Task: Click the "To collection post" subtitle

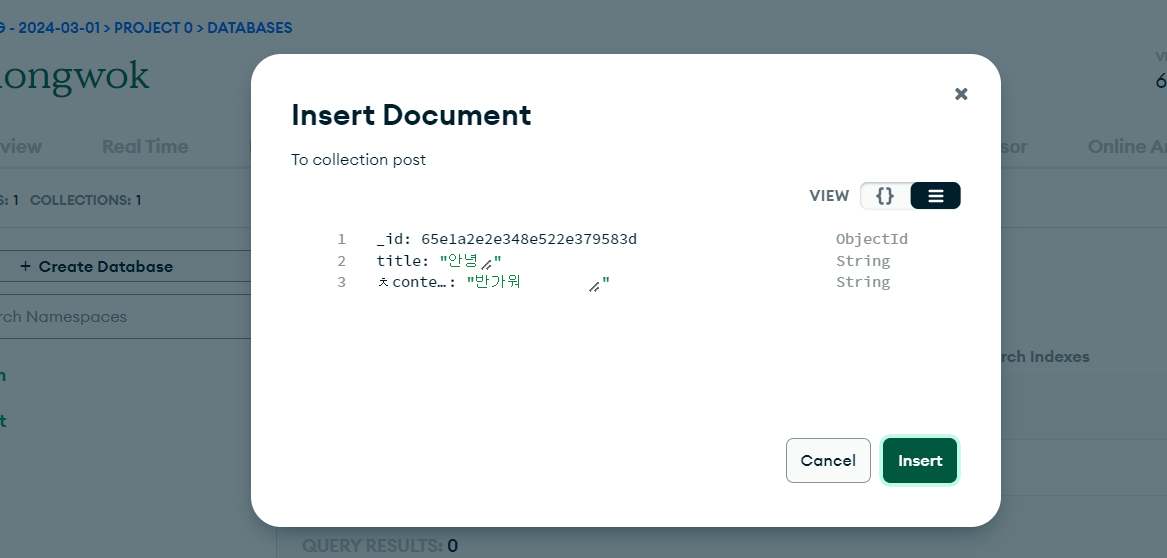Action: click(358, 160)
